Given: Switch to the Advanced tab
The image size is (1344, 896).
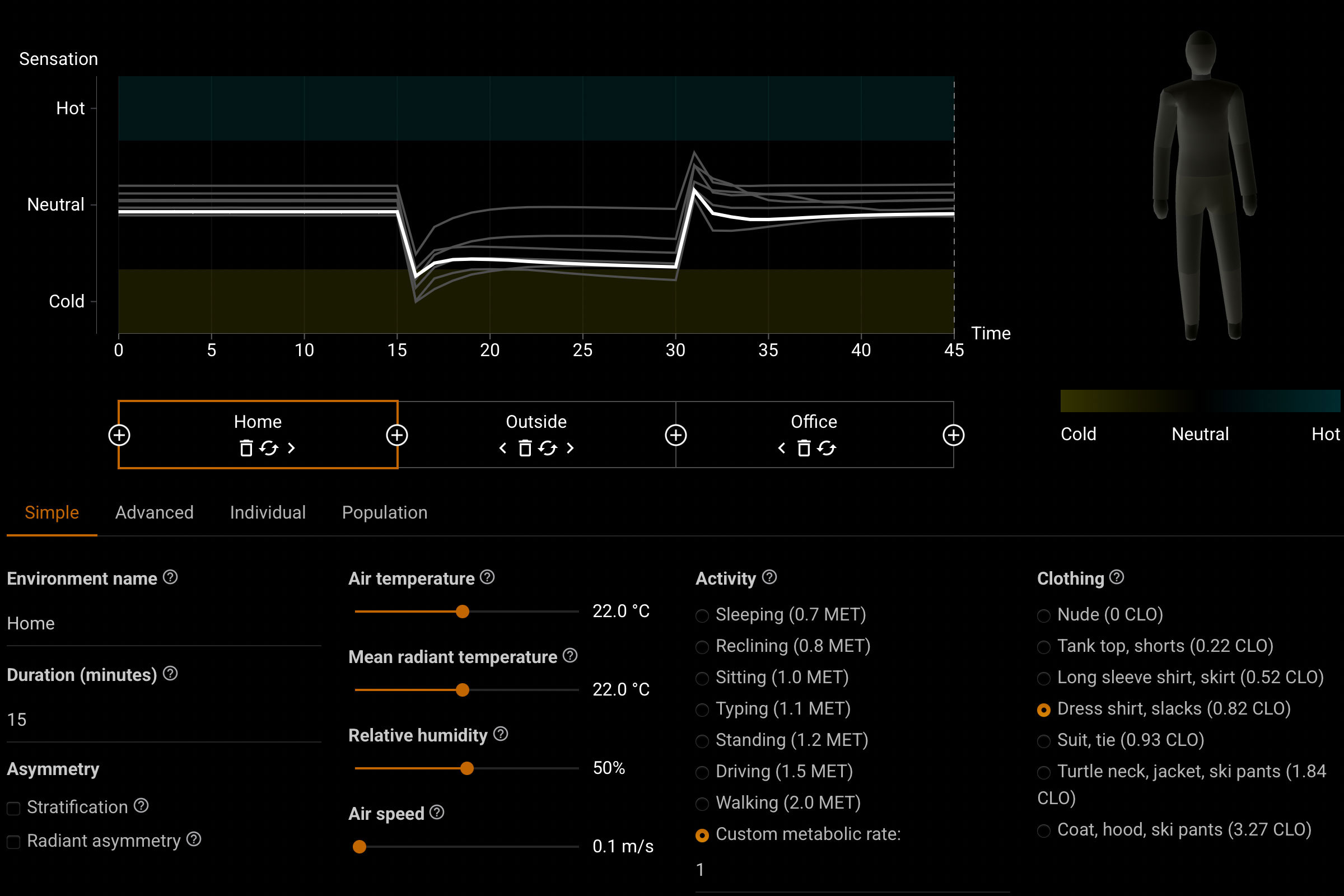Looking at the screenshot, I should point(155,512).
